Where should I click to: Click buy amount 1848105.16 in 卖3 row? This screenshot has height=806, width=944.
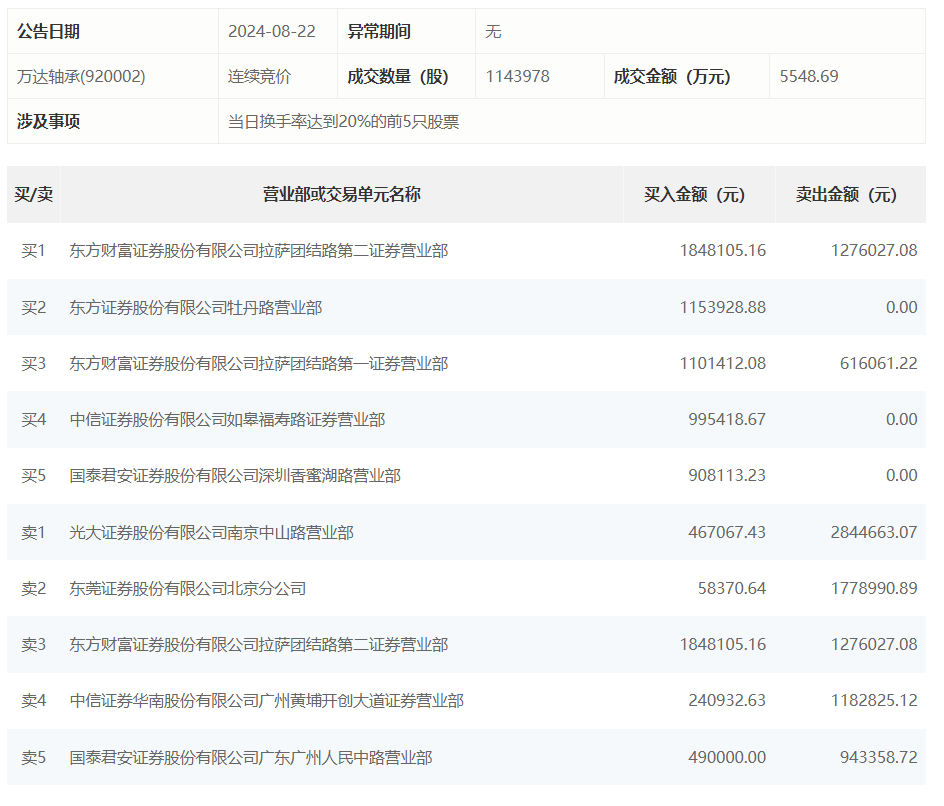point(722,644)
